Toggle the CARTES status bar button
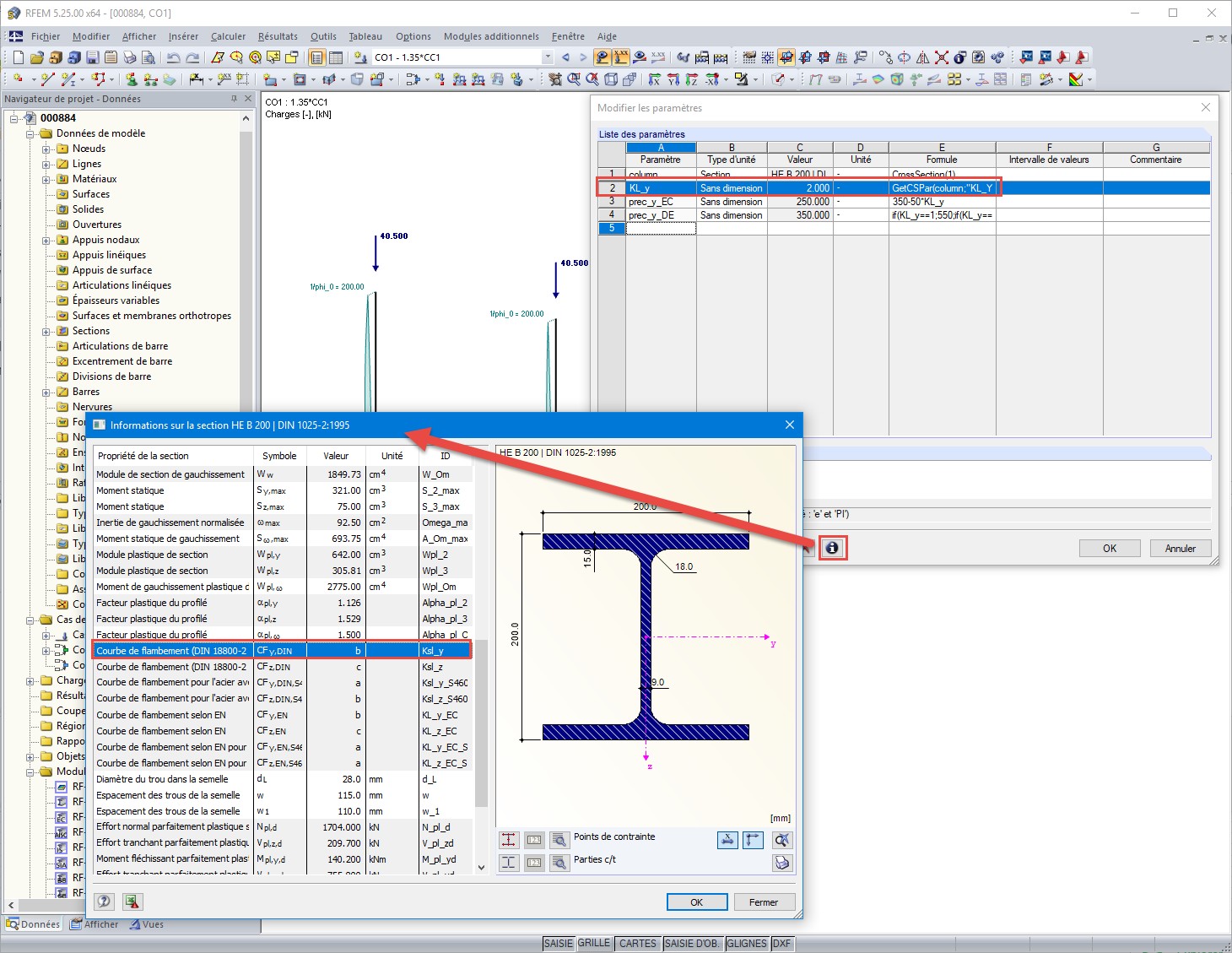 click(638, 944)
